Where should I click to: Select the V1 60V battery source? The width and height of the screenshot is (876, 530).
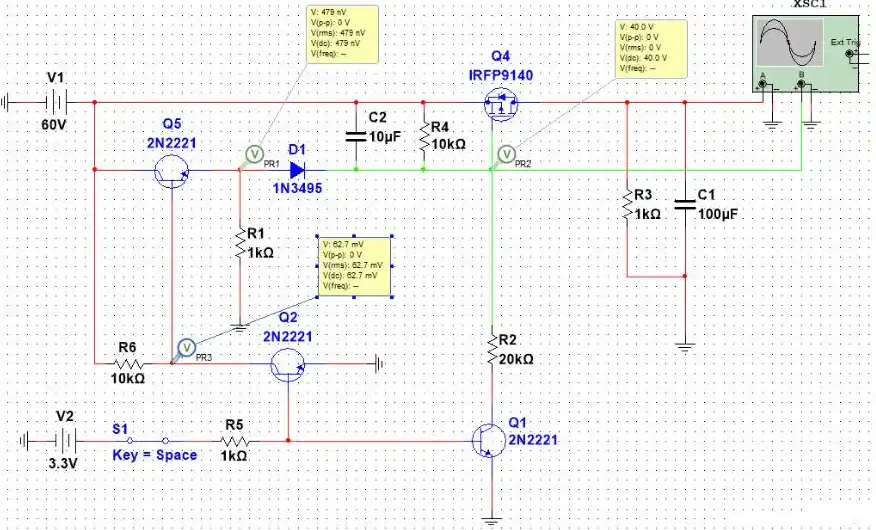pos(56,102)
